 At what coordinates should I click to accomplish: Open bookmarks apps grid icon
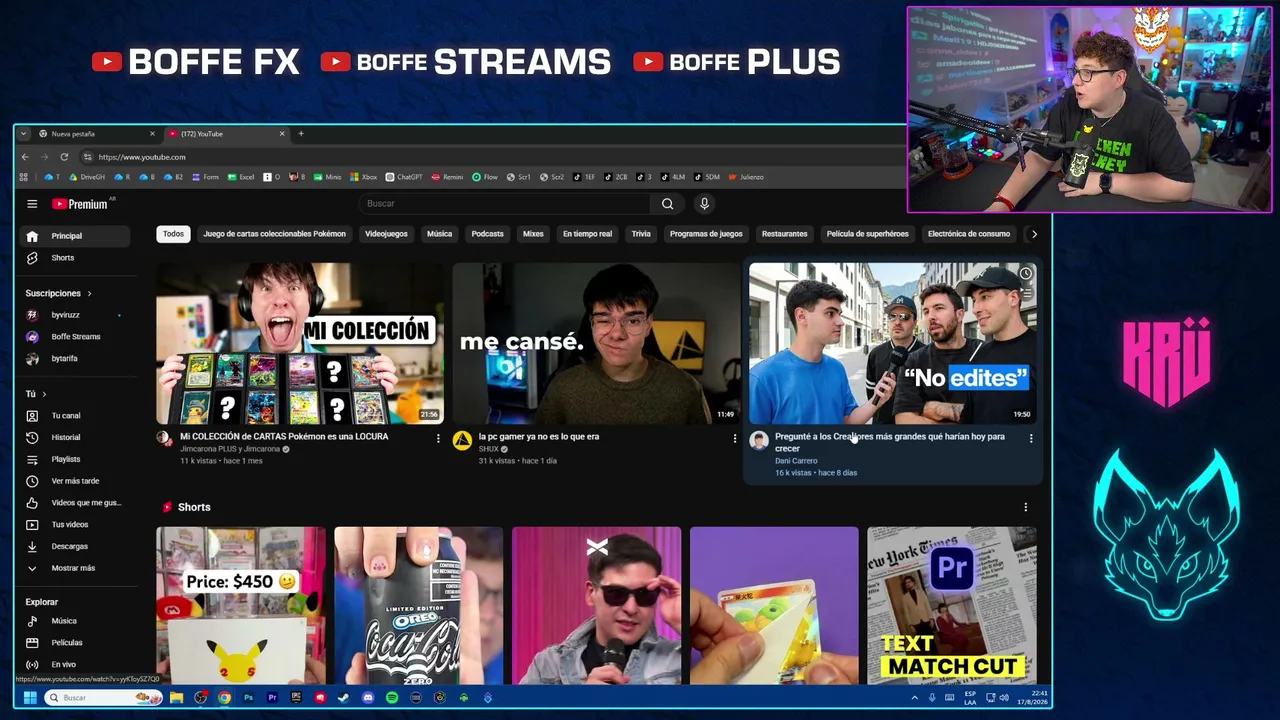(24, 177)
